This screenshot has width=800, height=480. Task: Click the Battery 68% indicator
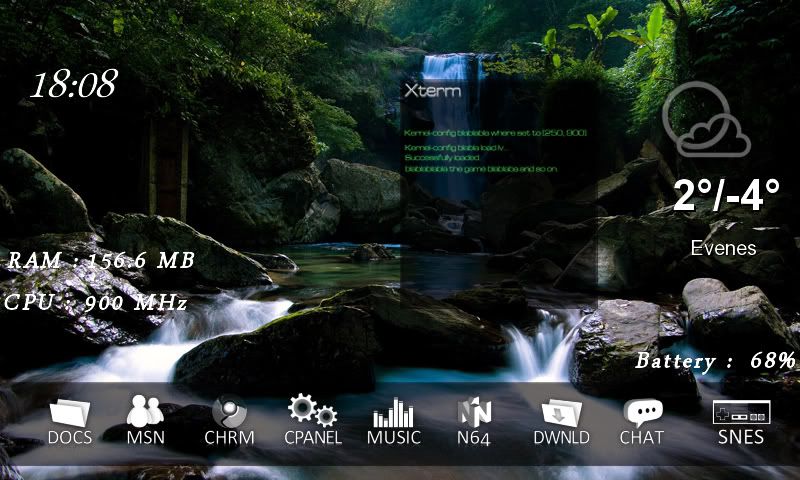[715, 361]
